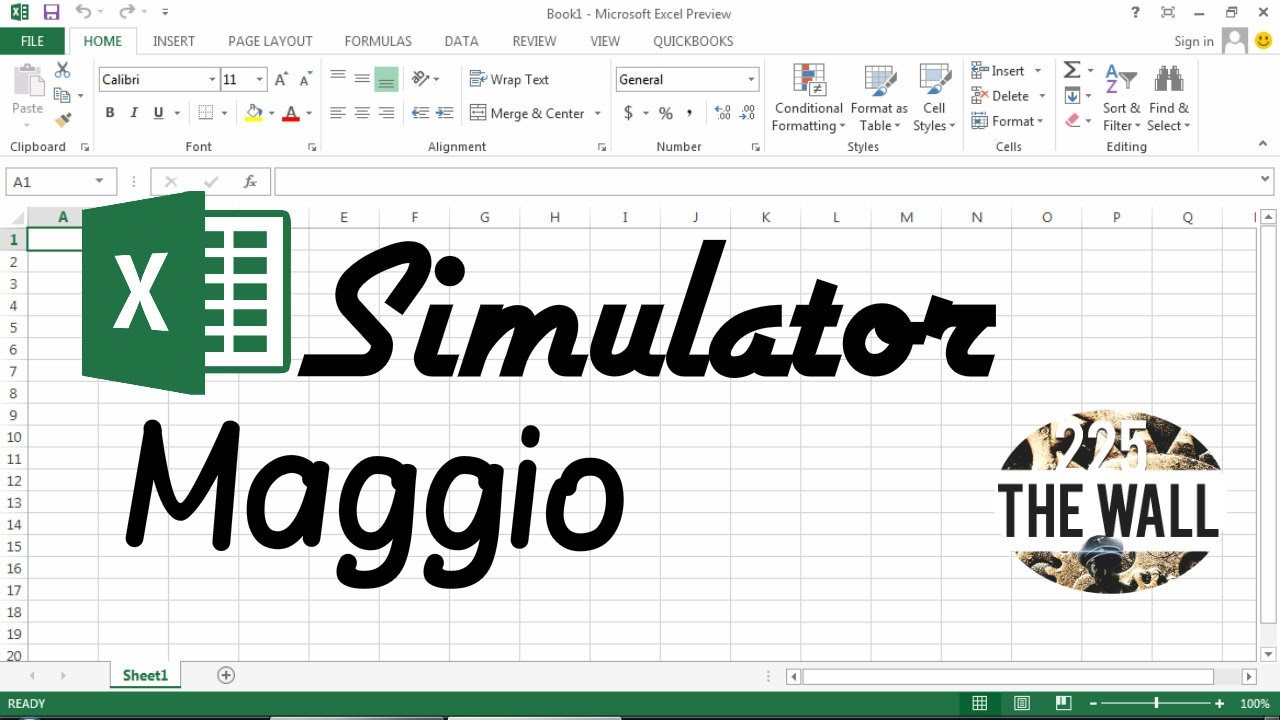Switch to Page Layout view in status bar
The height and width of the screenshot is (720, 1280).
[1021, 703]
